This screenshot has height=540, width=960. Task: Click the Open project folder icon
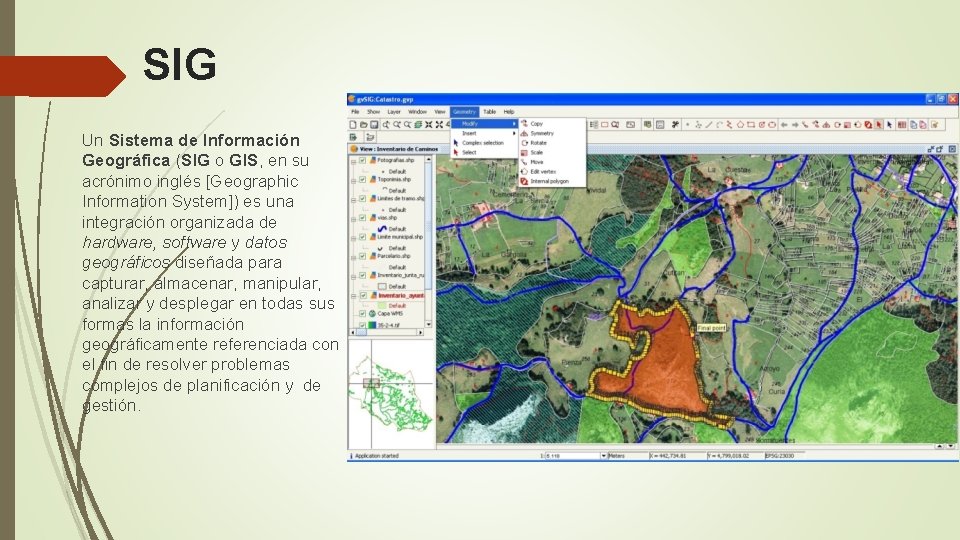(364, 124)
